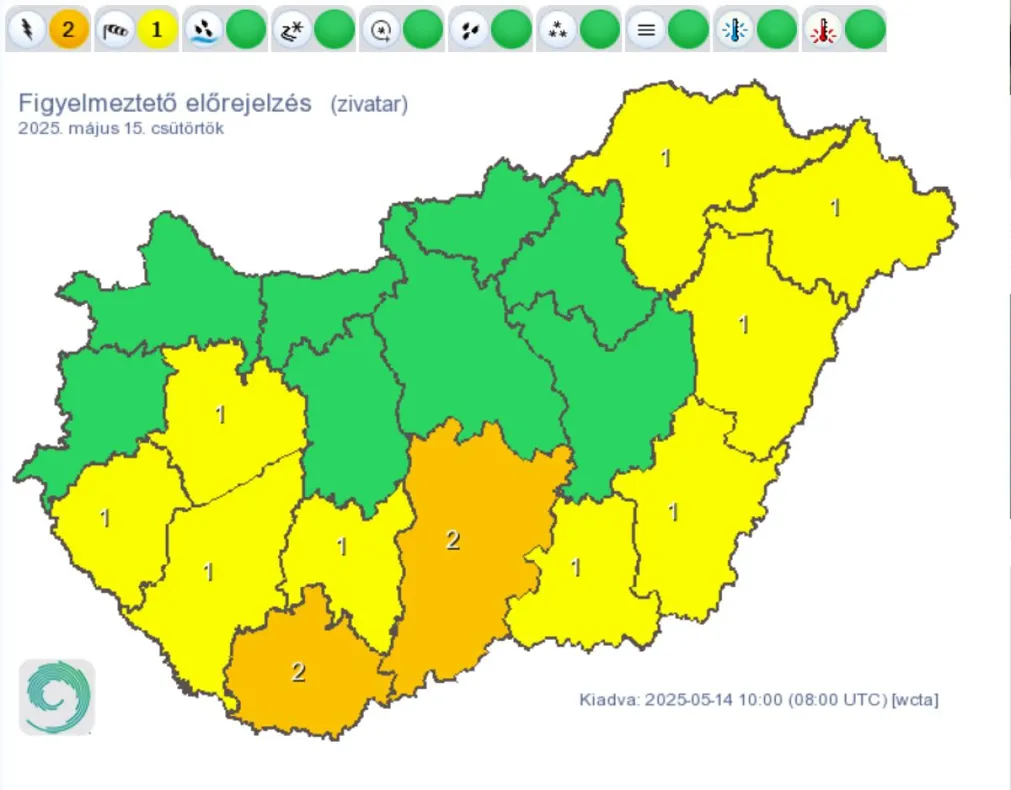
Task: Click the orange level 2 thunderstorm badge
Action: pos(68,30)
